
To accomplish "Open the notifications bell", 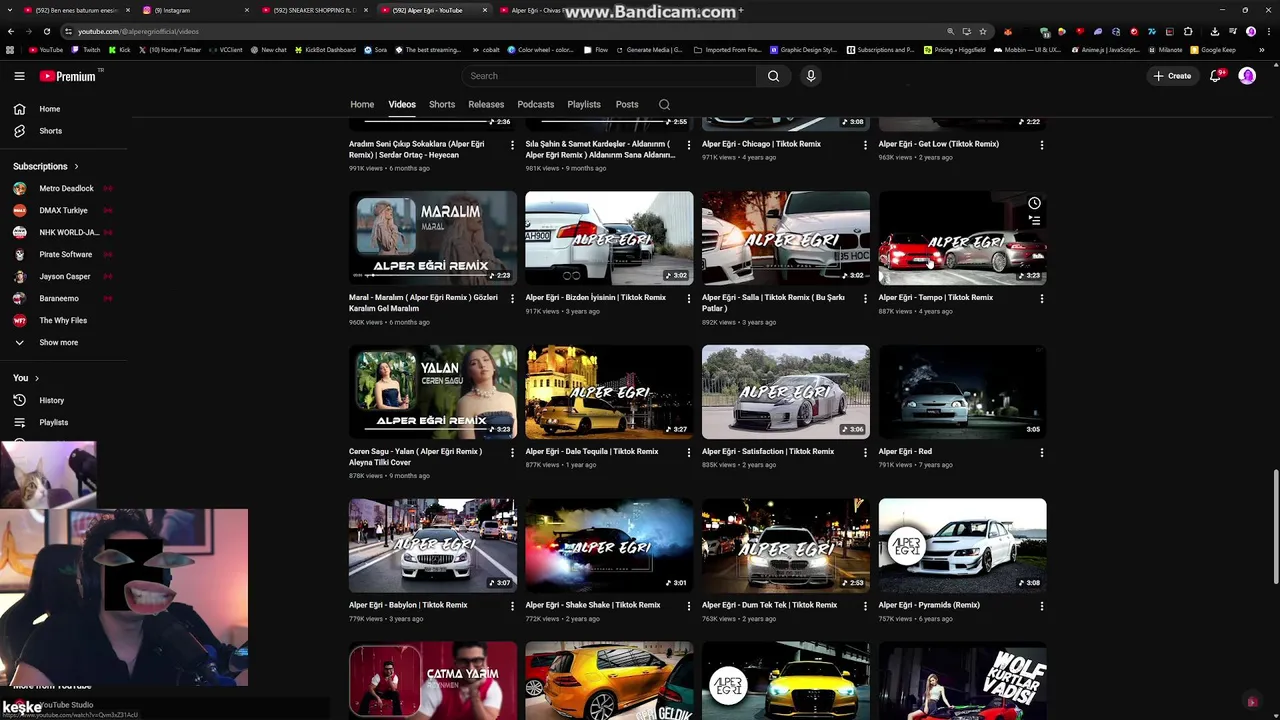I will click(1216, 76).
